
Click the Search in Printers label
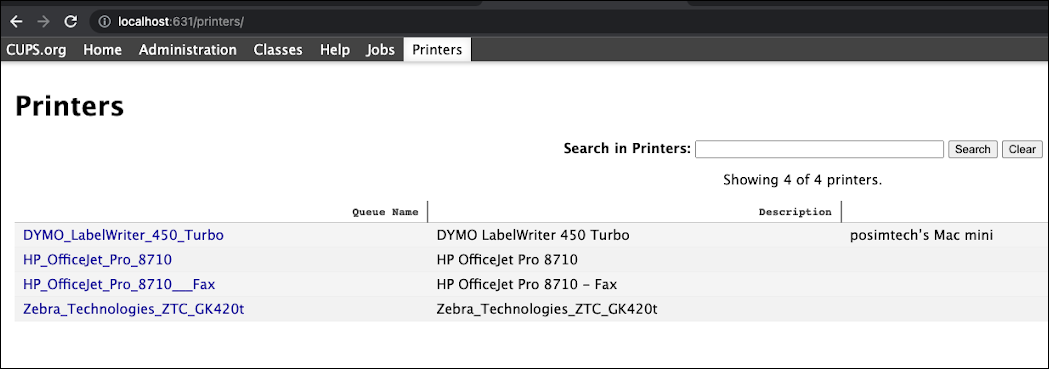pos(627,148)
